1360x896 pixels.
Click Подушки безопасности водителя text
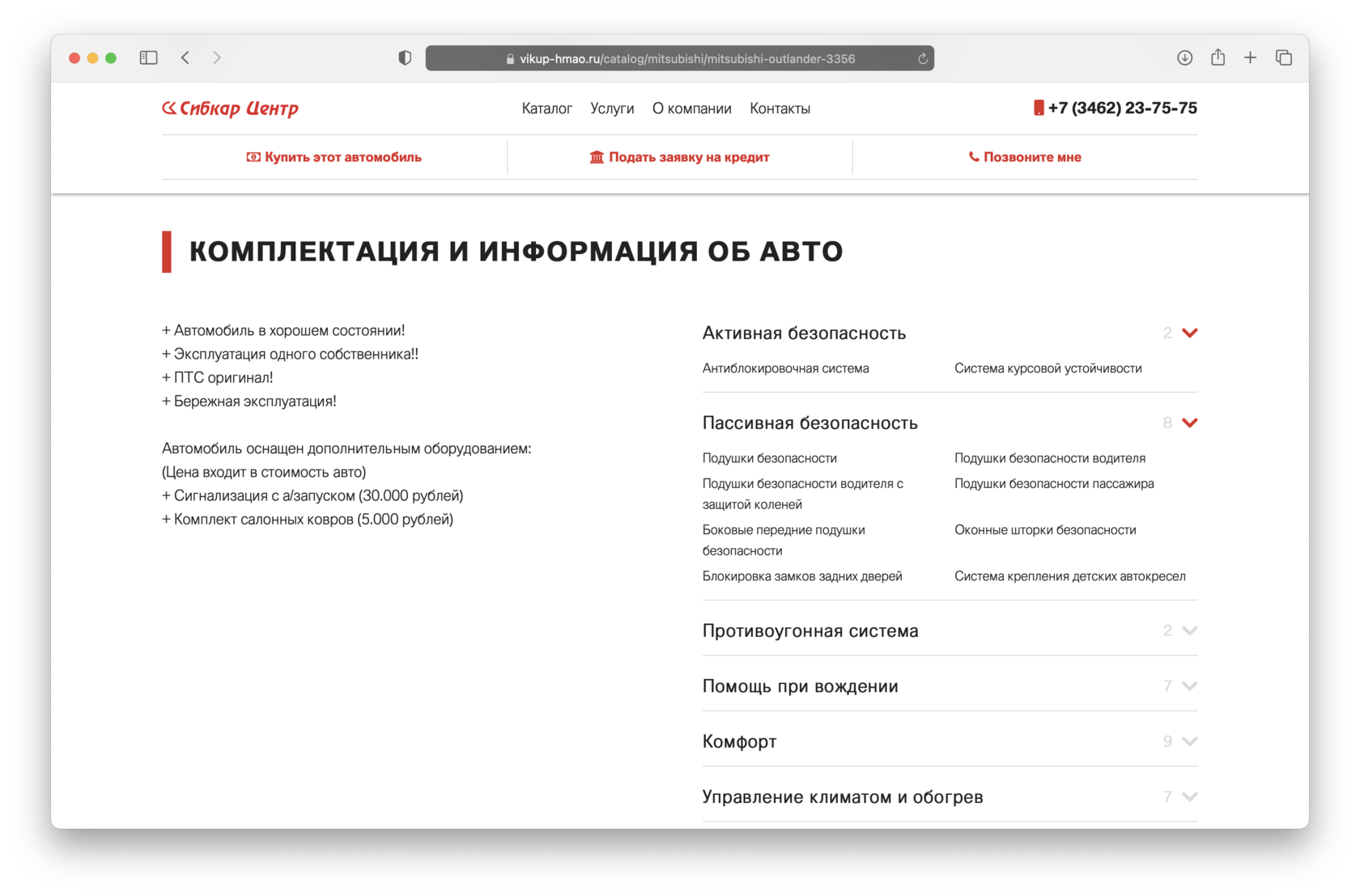pyautogui.click(x=1050, y=458)
